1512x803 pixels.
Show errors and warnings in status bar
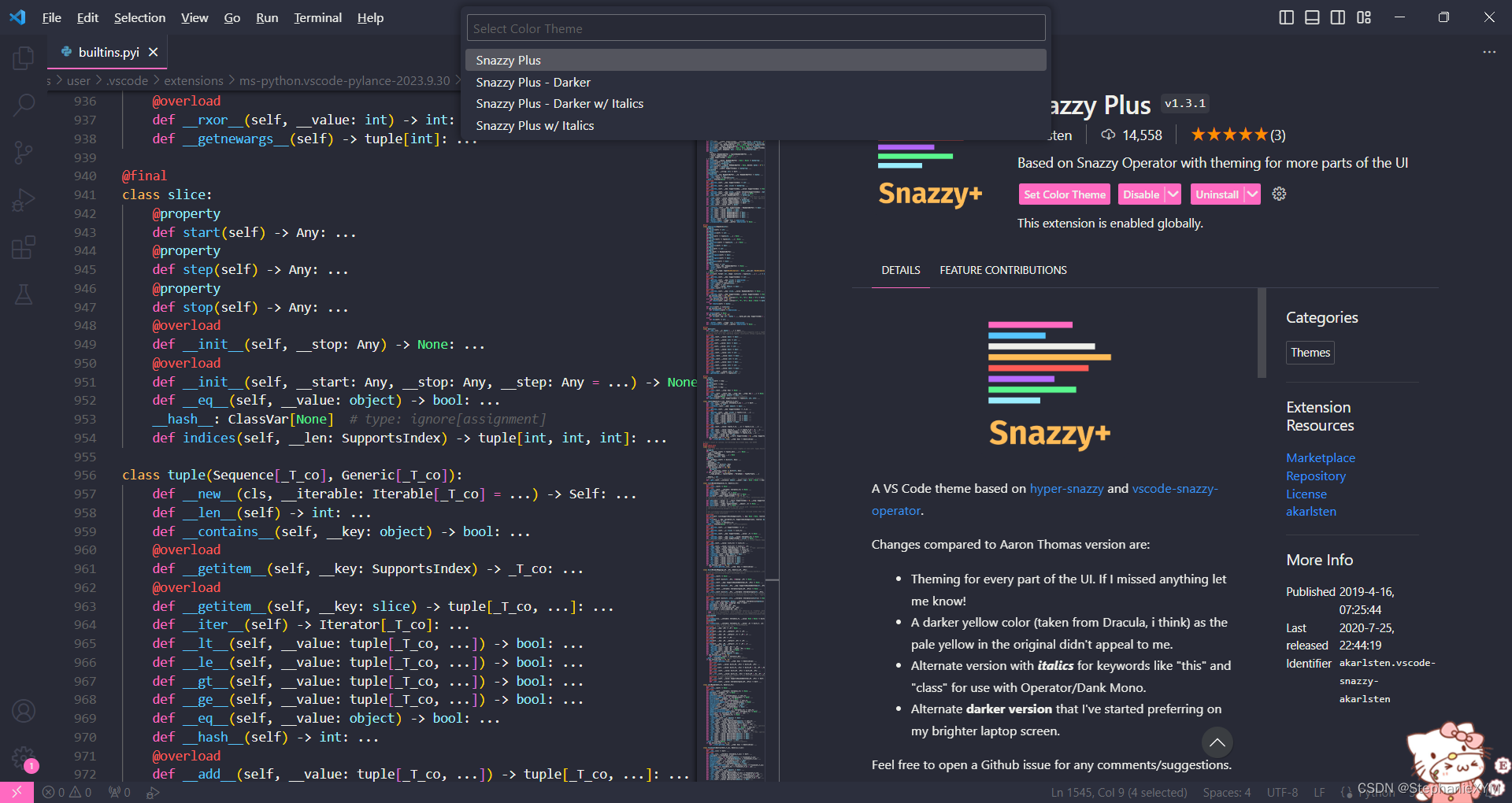(67, 793)
